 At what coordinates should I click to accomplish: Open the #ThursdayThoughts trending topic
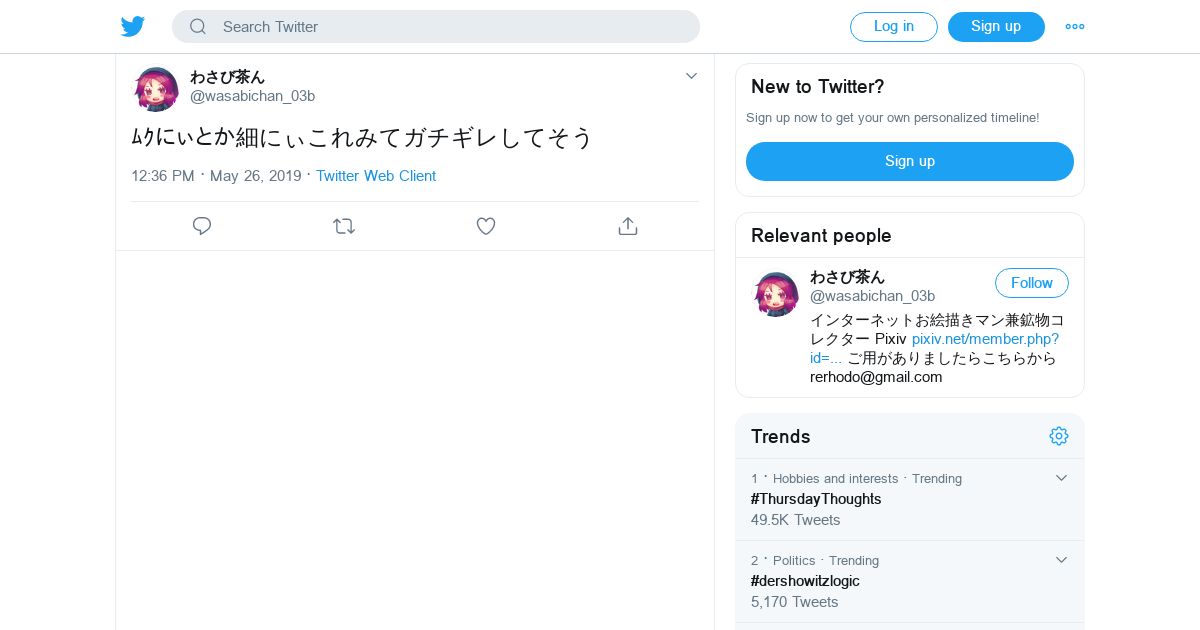coord(816,499)
